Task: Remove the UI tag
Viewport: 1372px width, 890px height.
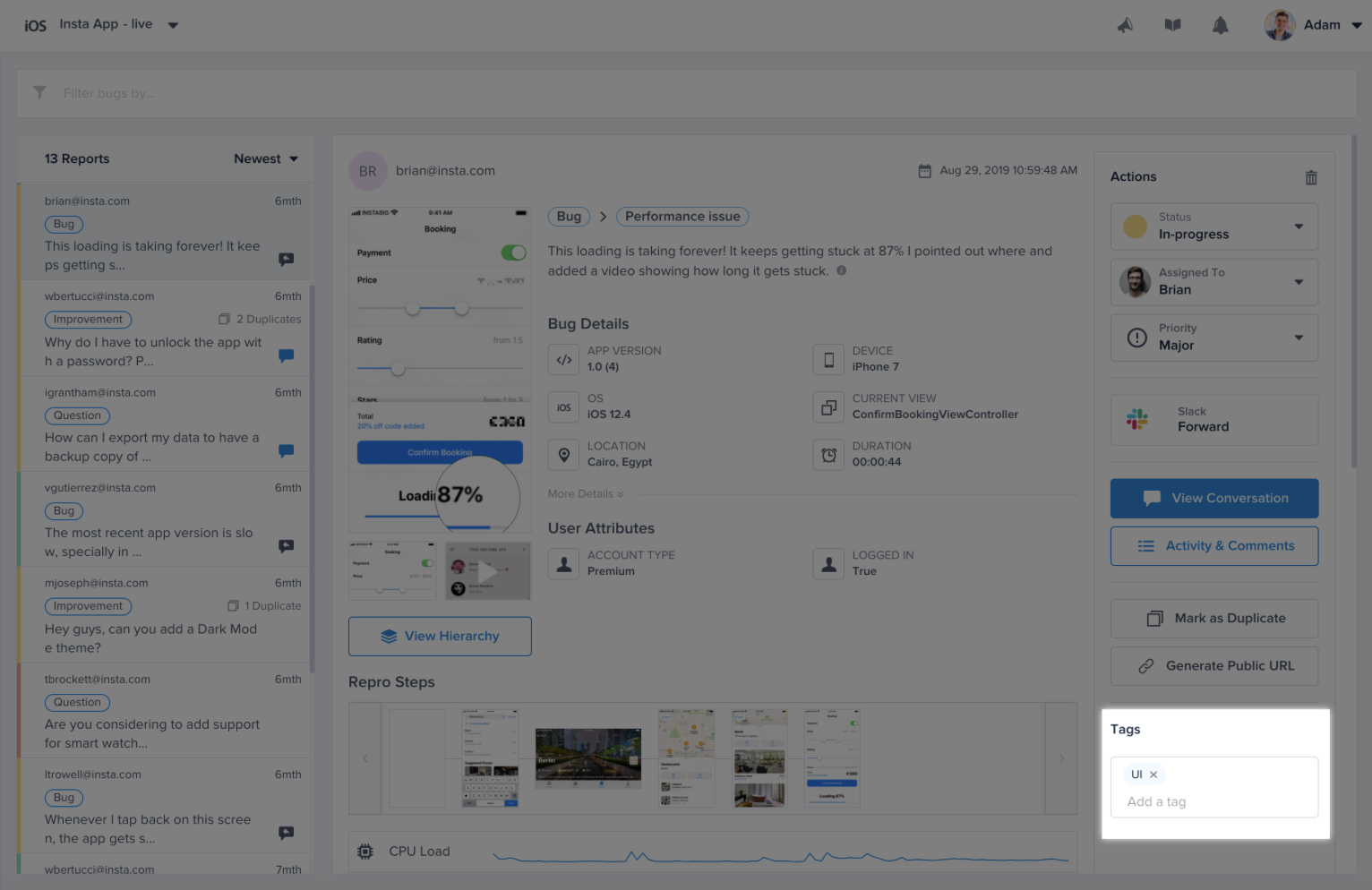Action: pos(1153,774)
